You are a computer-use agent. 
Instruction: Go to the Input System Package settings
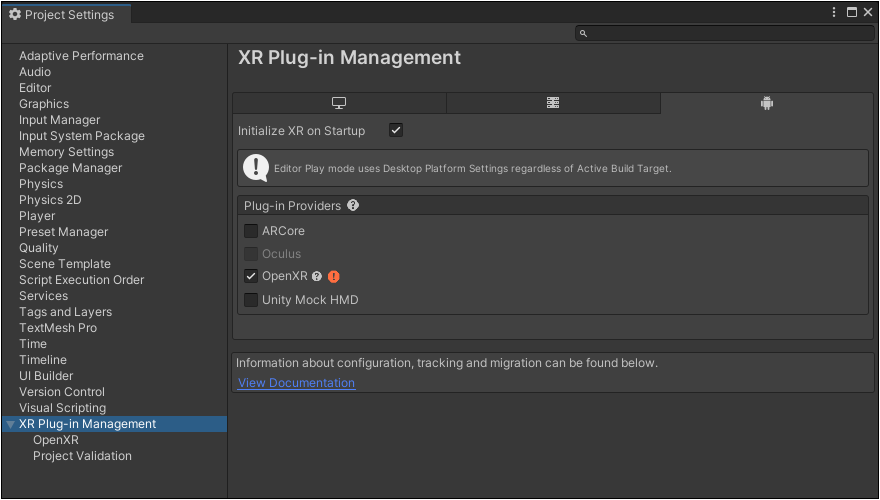click(82, 136)
